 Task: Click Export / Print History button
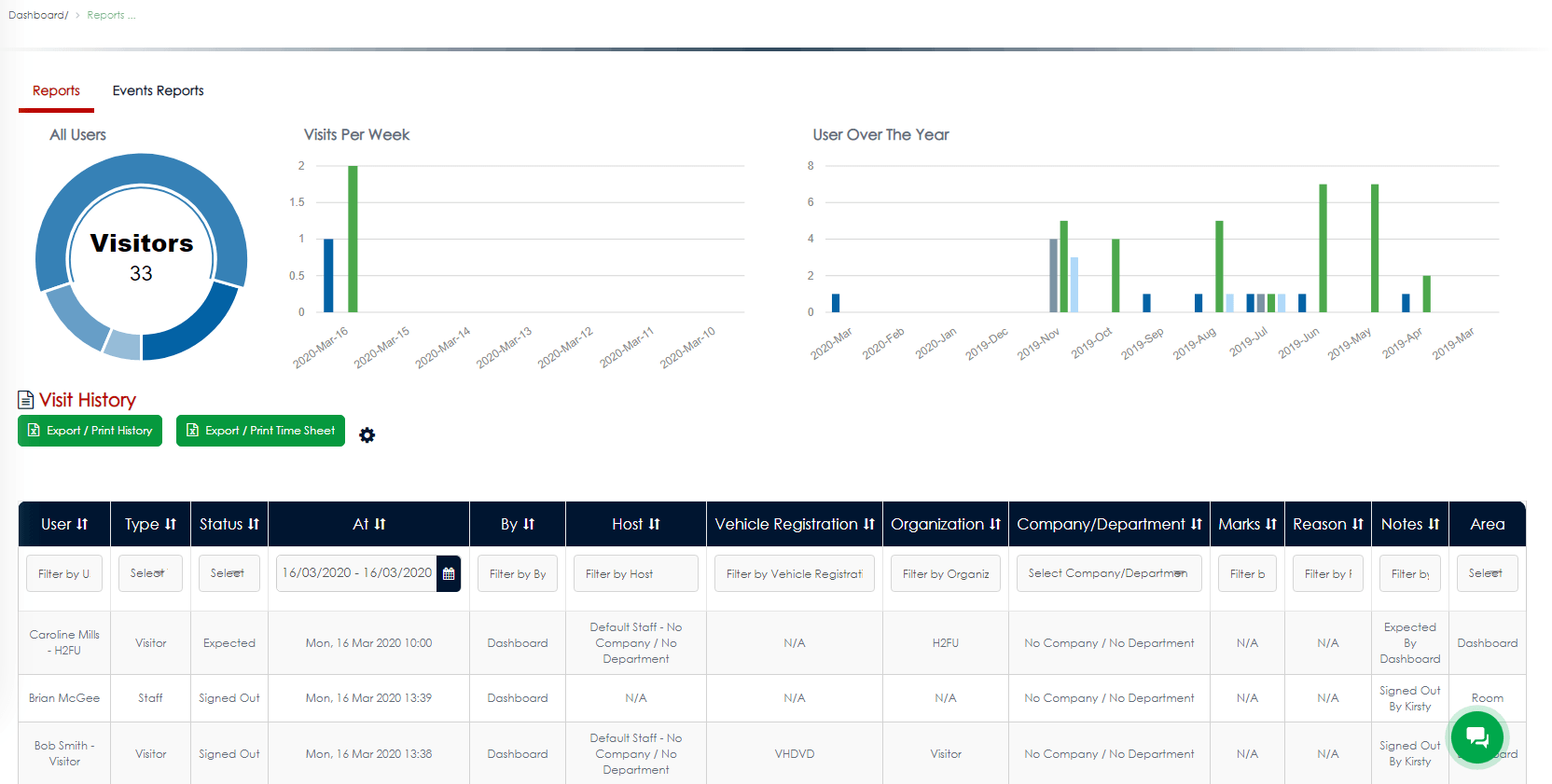tap(90, 431)
